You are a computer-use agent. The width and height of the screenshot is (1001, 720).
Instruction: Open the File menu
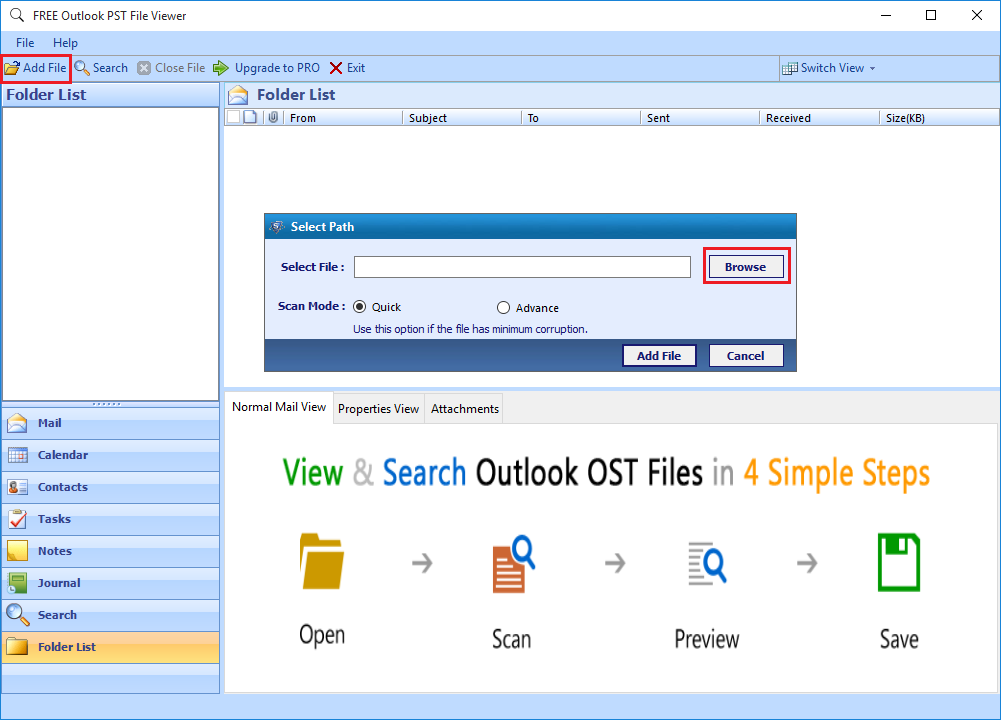[25, 43]
